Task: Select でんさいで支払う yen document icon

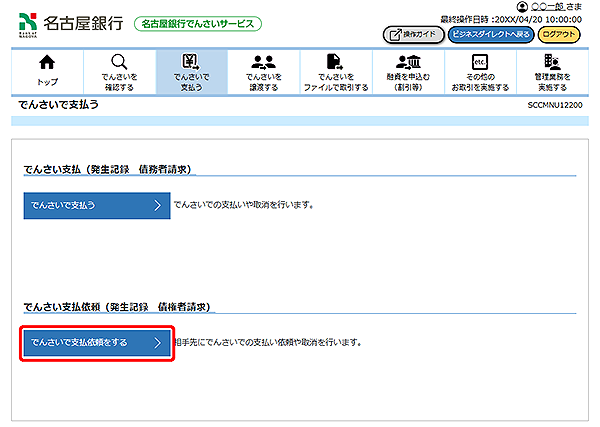Action: pos(191,62)
